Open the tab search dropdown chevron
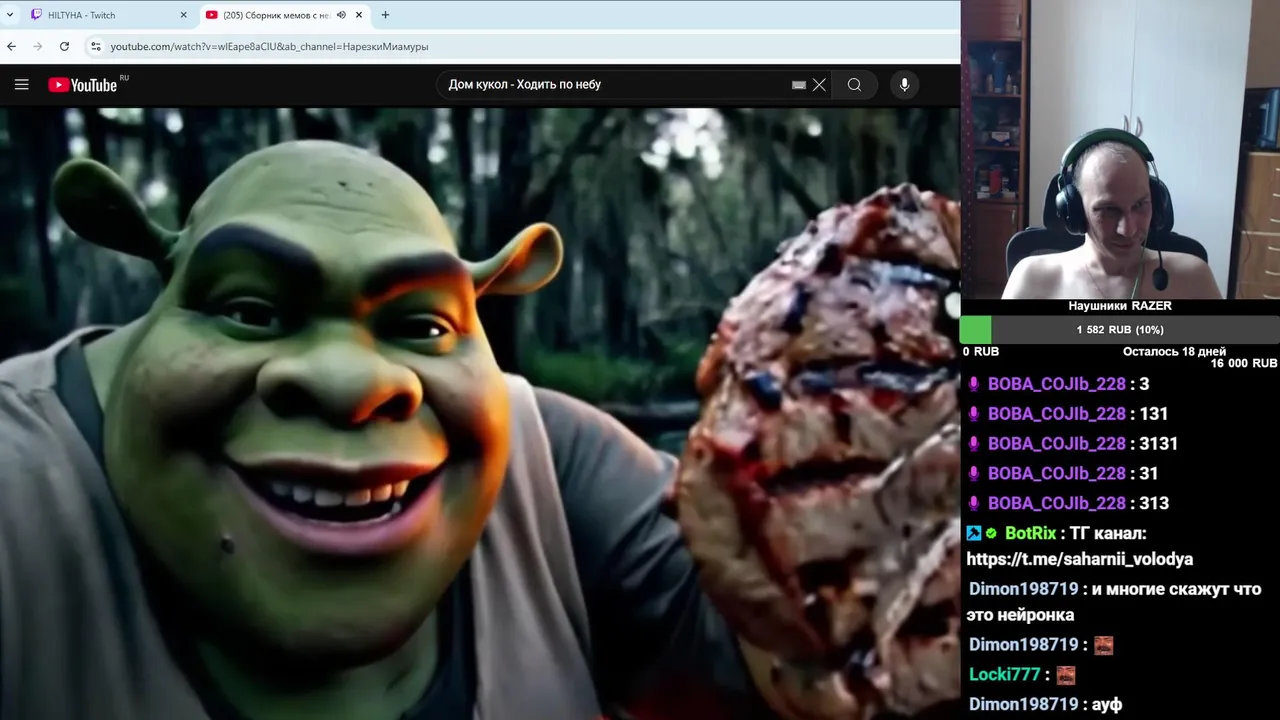 coord(10,15)
